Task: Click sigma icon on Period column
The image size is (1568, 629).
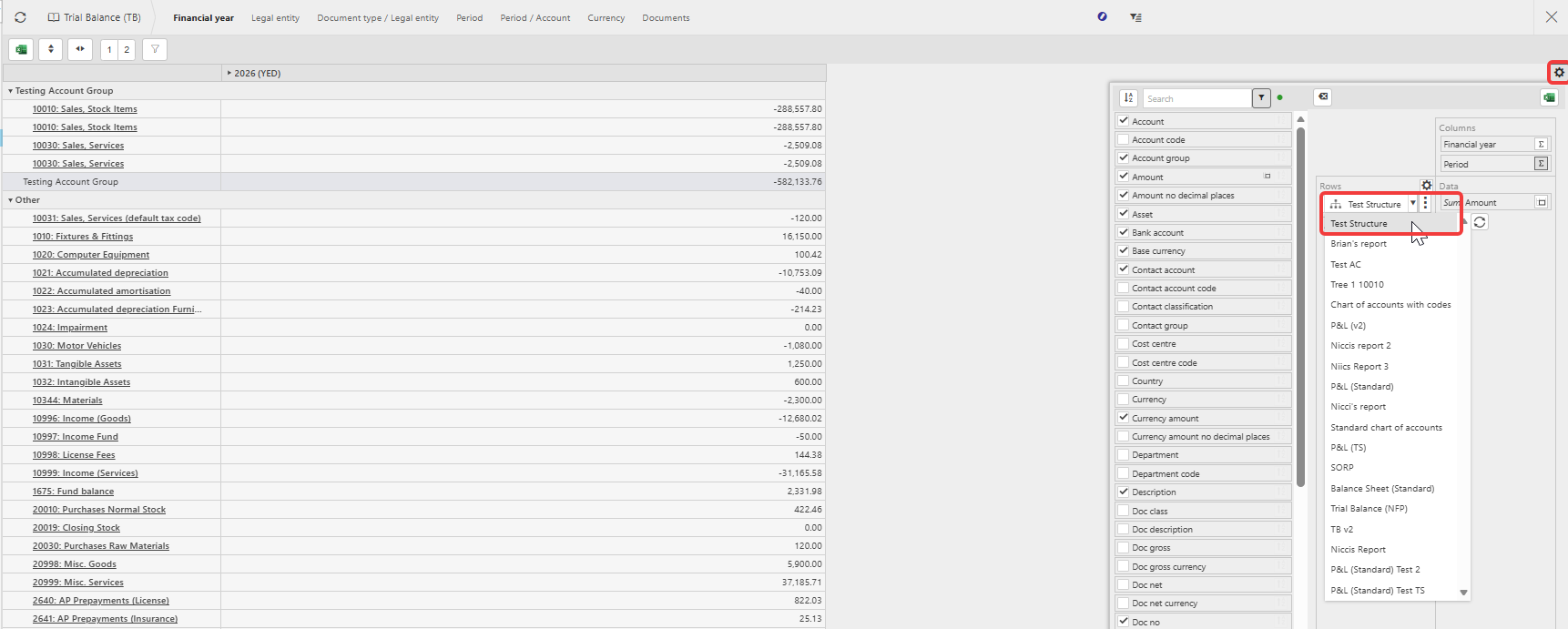Action: coord(1541,164)
